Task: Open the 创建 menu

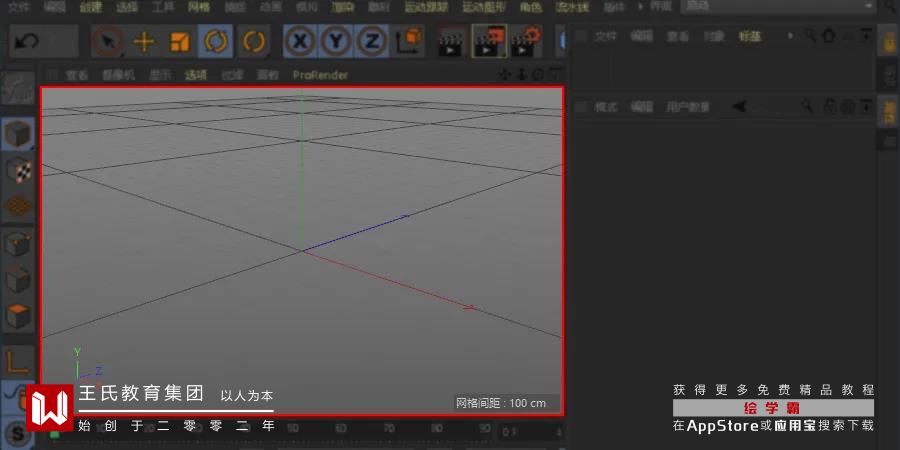Action: click(x=91, y=7)
